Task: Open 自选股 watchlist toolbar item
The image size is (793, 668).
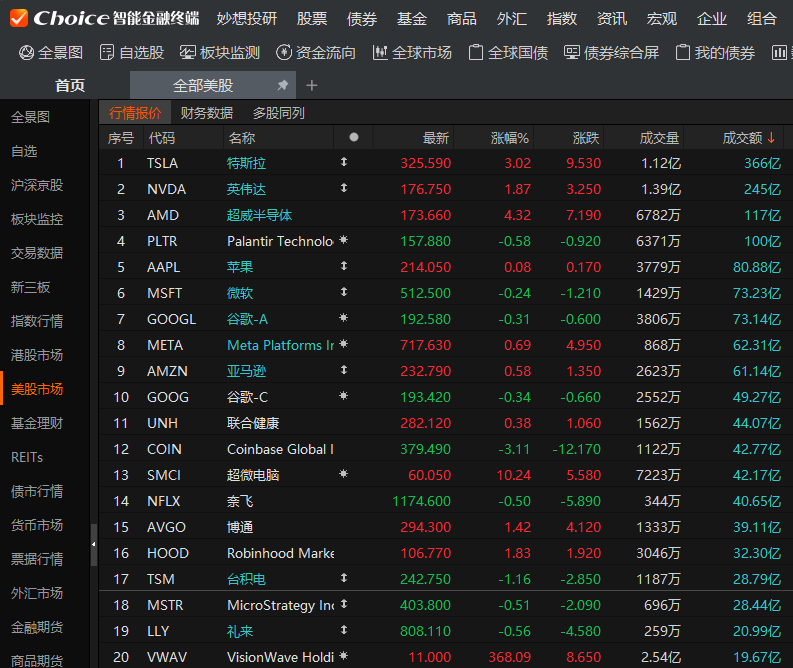Action: pos(132,53)
